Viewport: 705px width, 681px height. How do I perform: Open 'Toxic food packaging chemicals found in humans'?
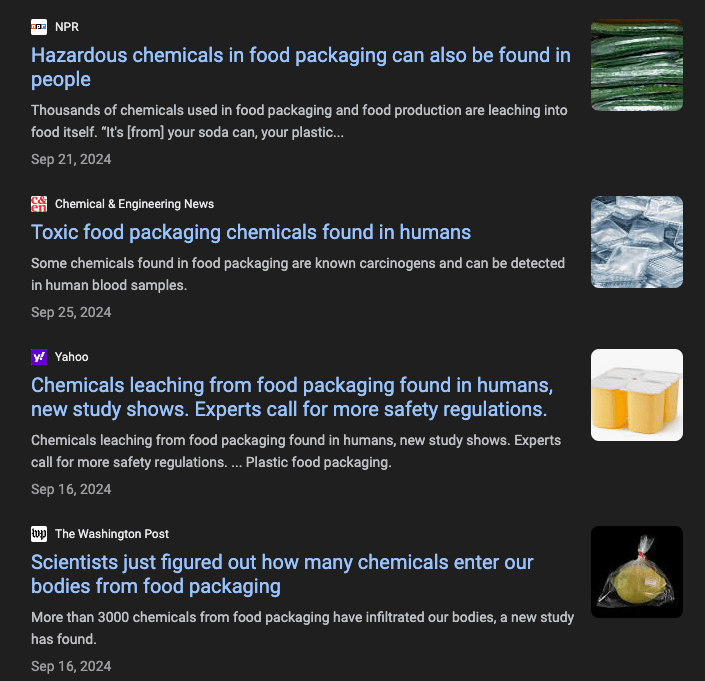coord(251,232)
